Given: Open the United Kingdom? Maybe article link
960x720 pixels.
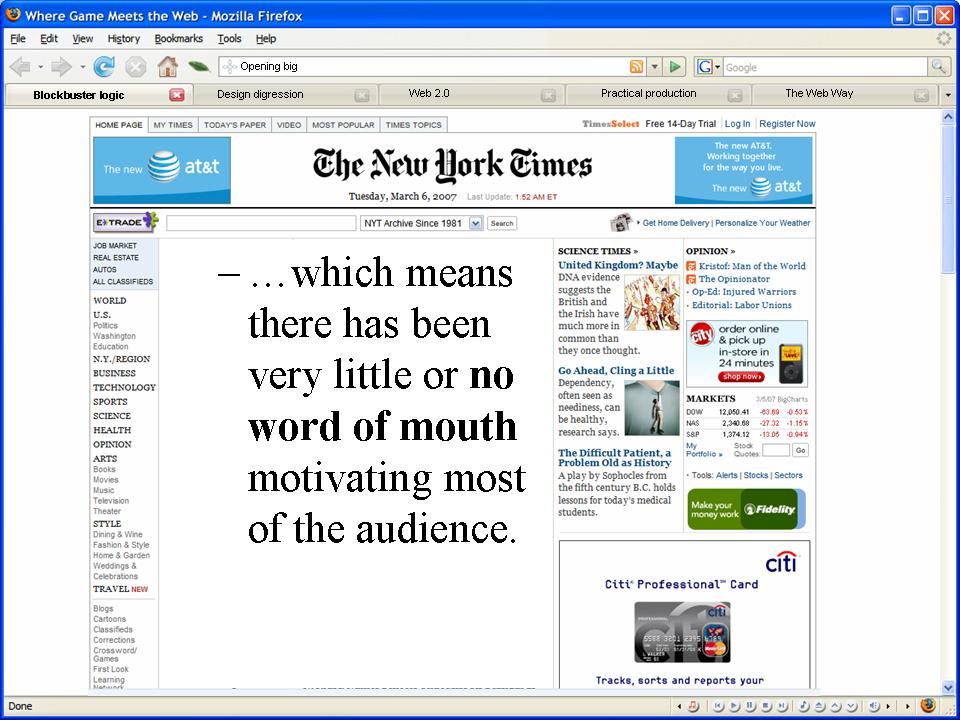Looking at the screenshot, I should click(618, 265).
